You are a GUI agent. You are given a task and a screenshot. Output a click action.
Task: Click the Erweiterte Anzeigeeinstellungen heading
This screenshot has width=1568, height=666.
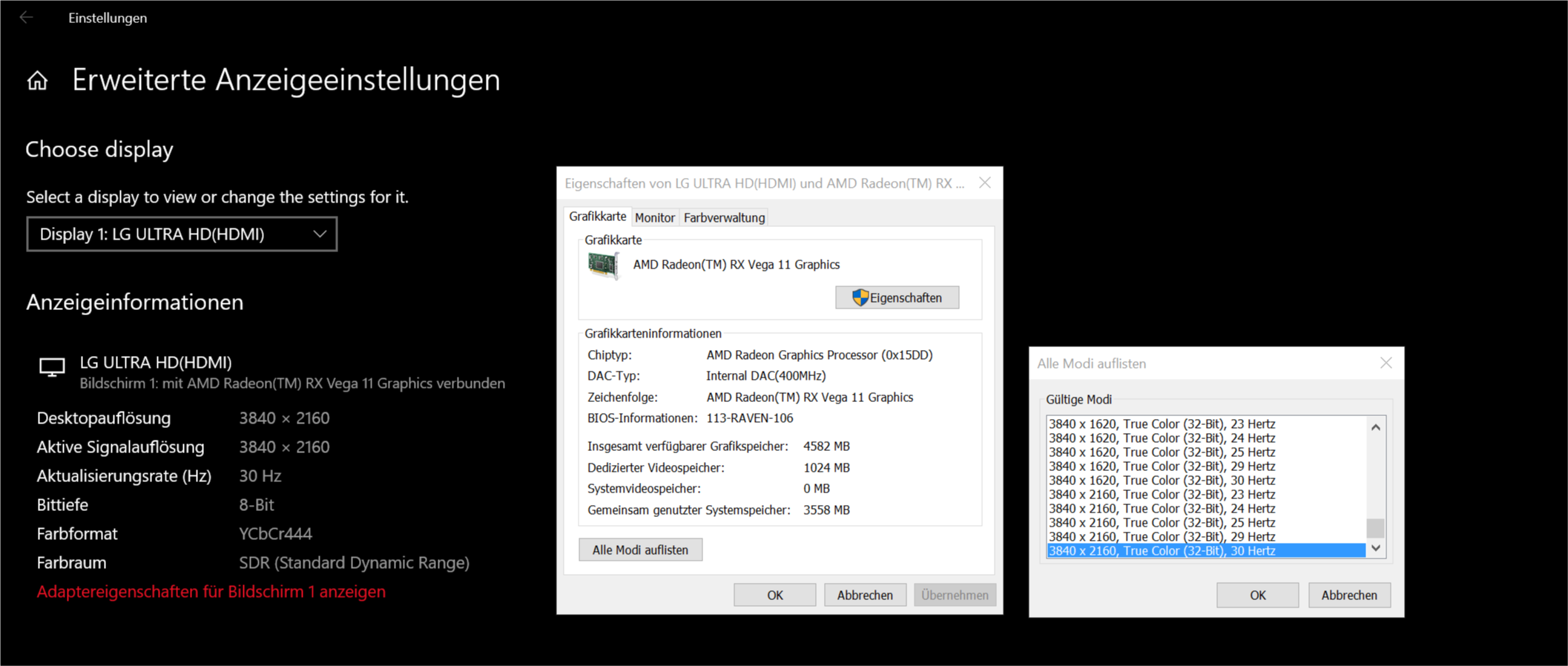click(x=286, y=80)
